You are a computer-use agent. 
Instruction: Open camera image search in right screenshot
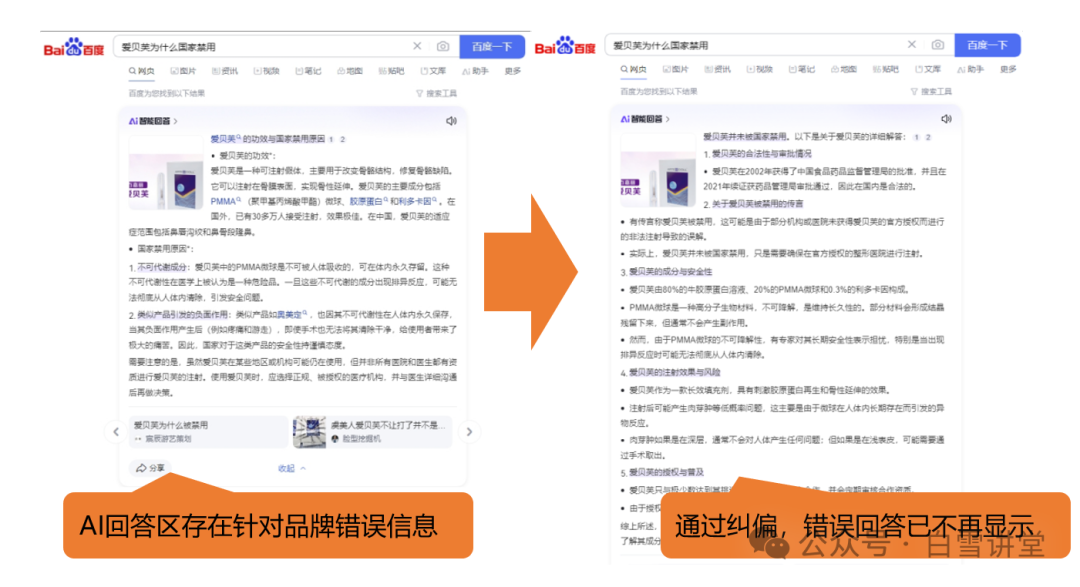pos(937,44)
